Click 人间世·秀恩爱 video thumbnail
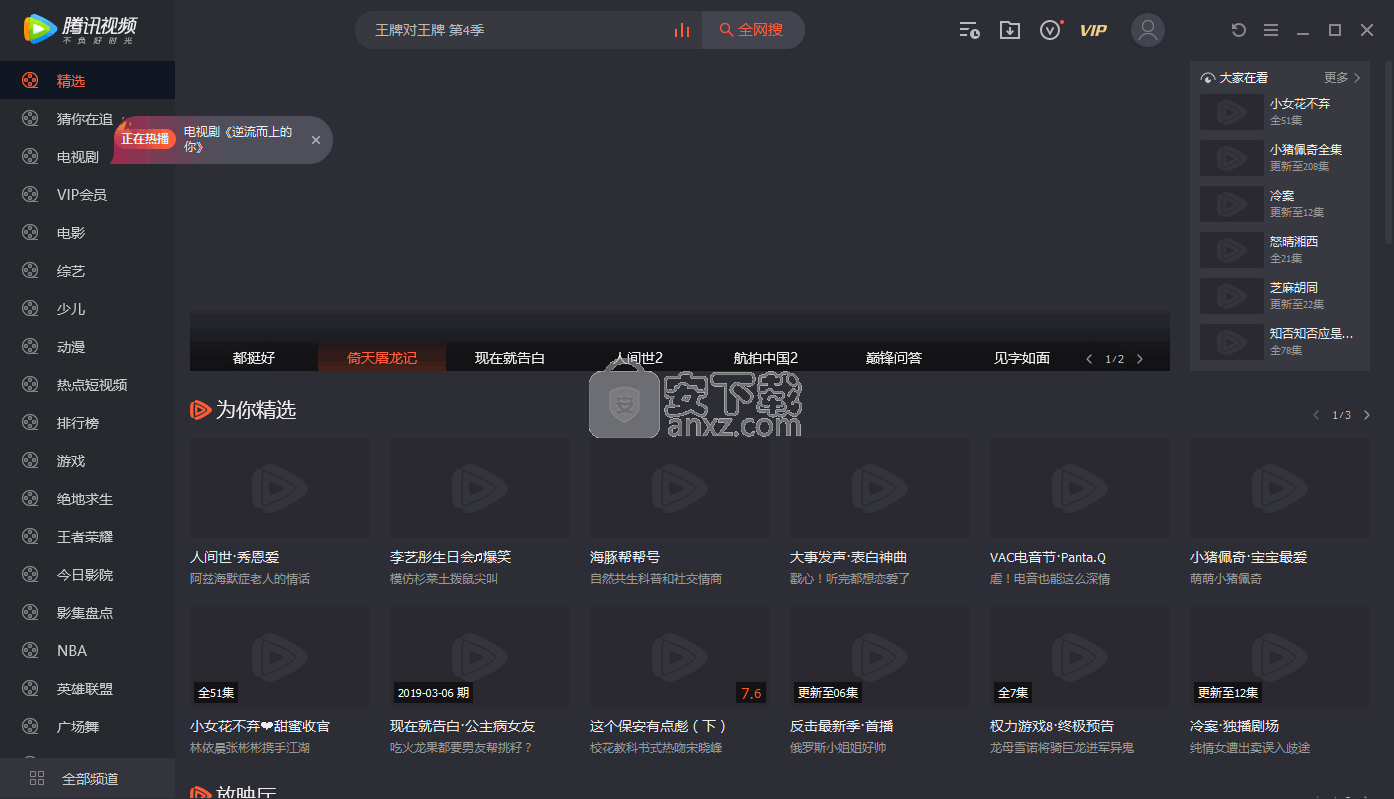The image size is (1394, 799). click(x=280, y=488)
